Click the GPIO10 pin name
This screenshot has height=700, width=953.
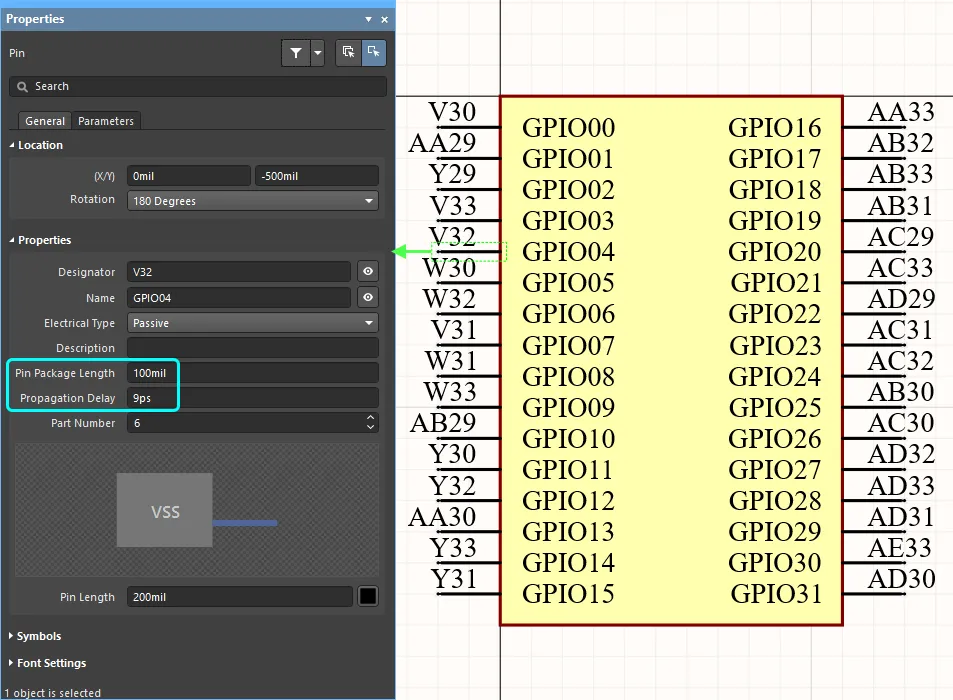pyautogui.click(x=568, y=439)
